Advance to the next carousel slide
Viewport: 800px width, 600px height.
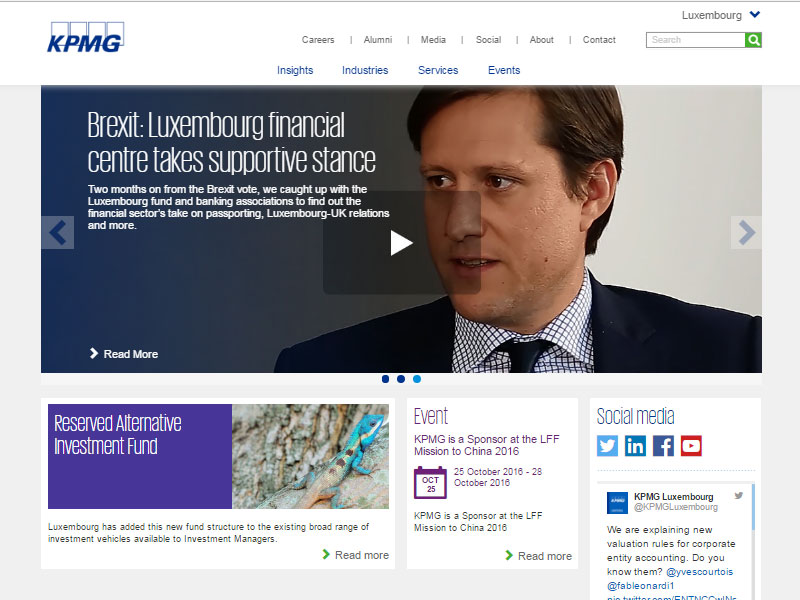pyautogui.click(x=746, y=233)
